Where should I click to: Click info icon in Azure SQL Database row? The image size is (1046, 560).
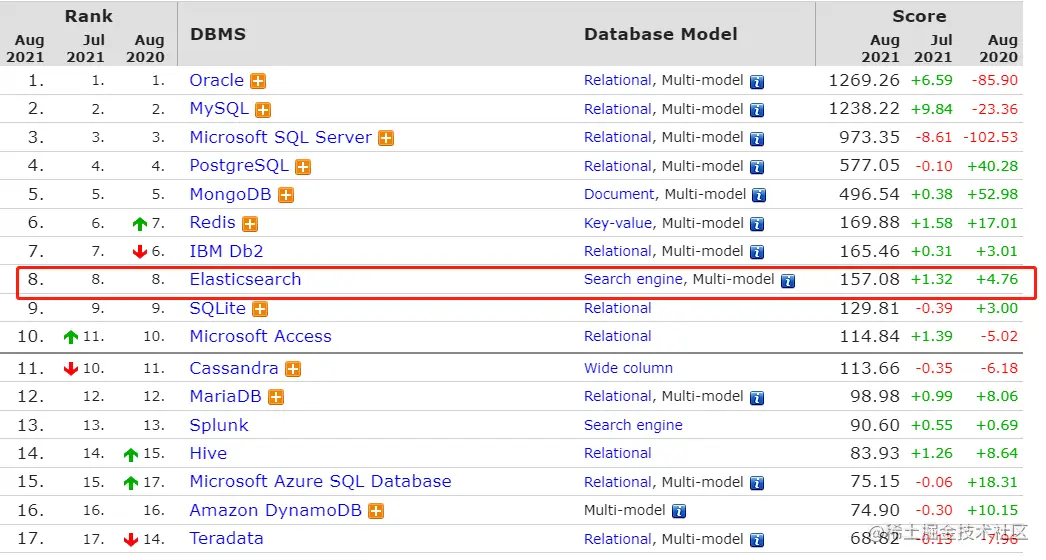(757, 483)
